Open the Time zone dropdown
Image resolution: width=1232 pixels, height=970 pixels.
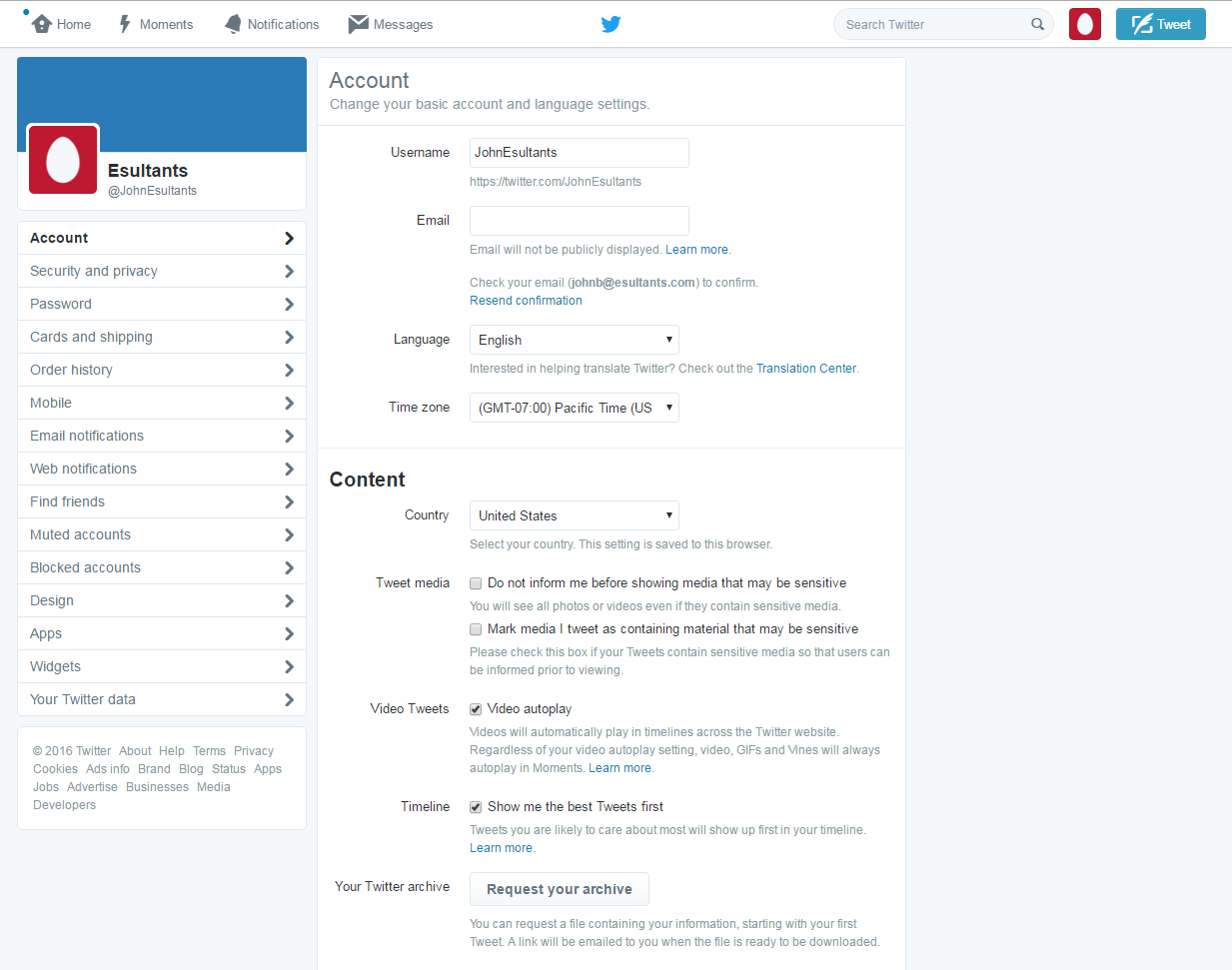(x=575, y=408)
